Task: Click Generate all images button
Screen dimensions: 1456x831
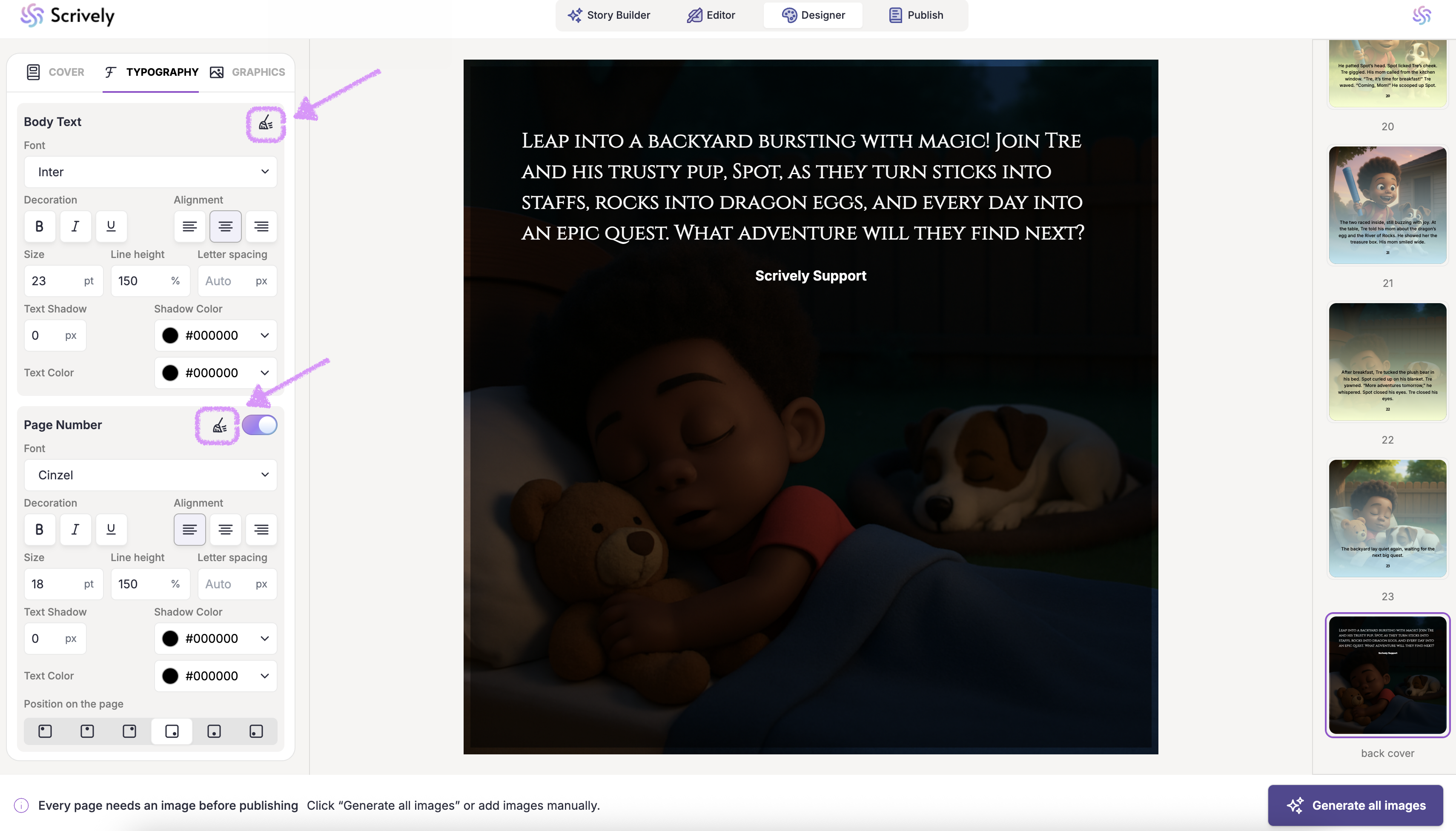Action: tap(1356, 805)
